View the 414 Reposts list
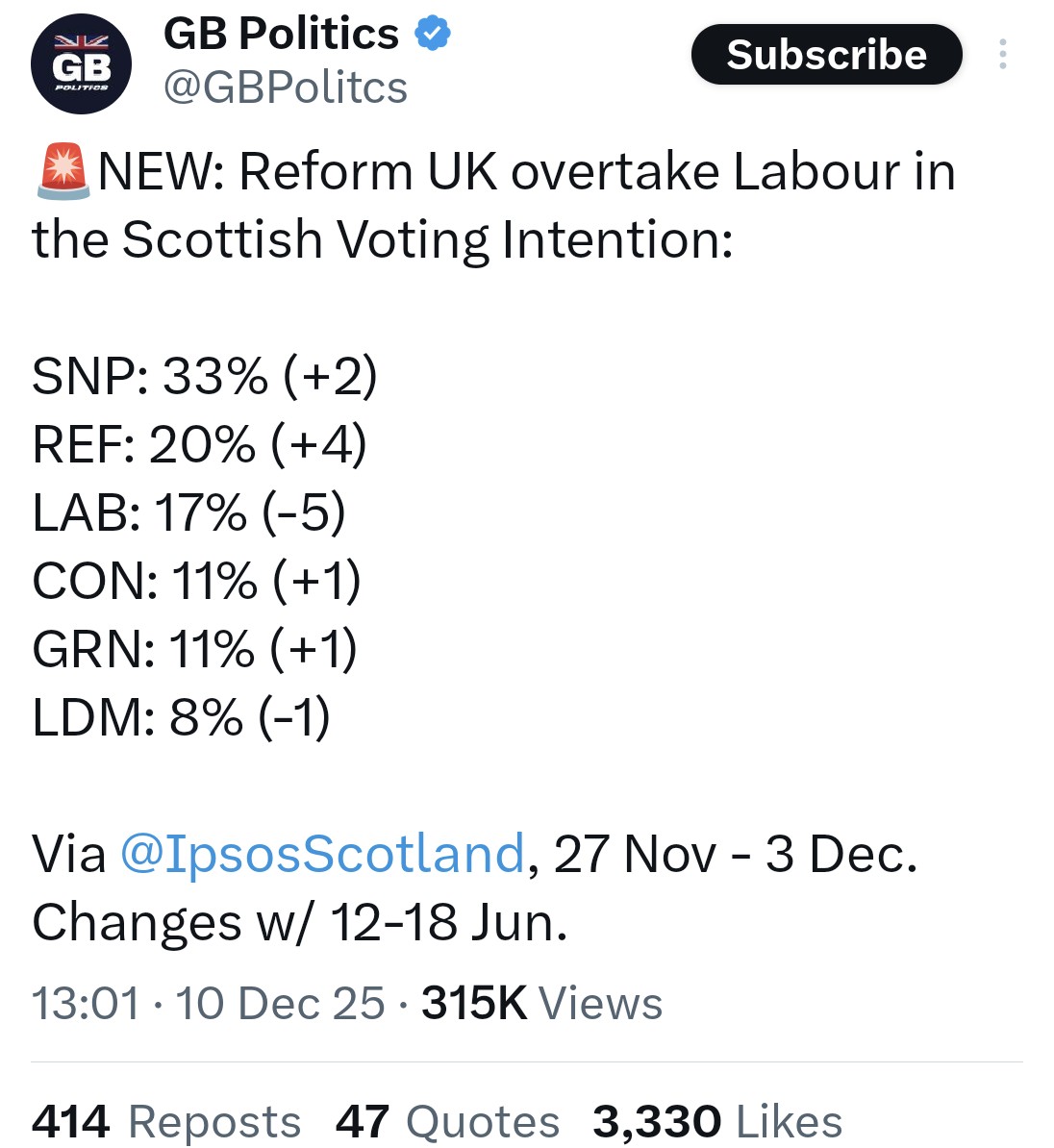The width and height of the screenshot is (1054, 1148). point(166,1121)
